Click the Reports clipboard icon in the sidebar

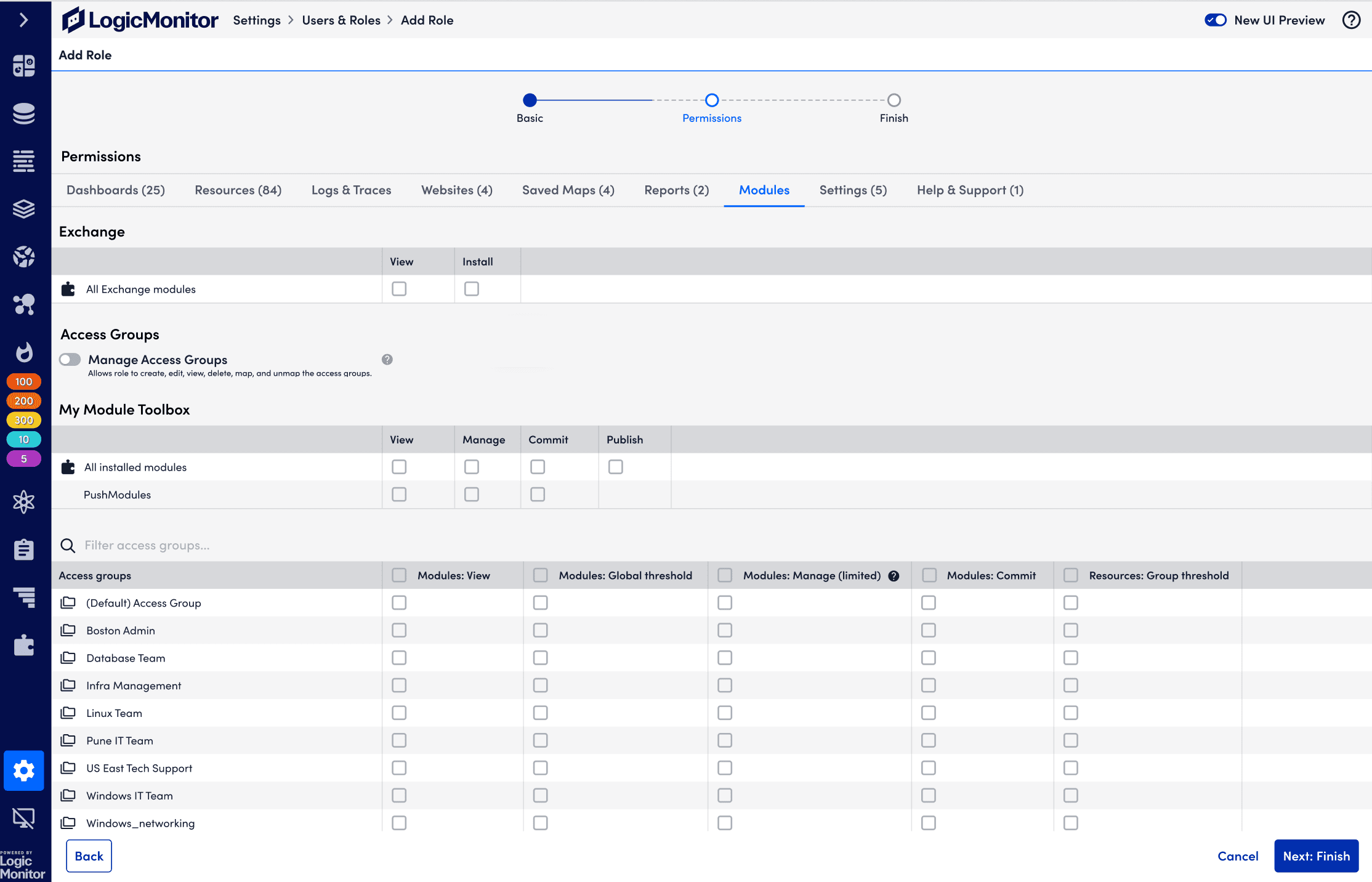pos(25,549)
